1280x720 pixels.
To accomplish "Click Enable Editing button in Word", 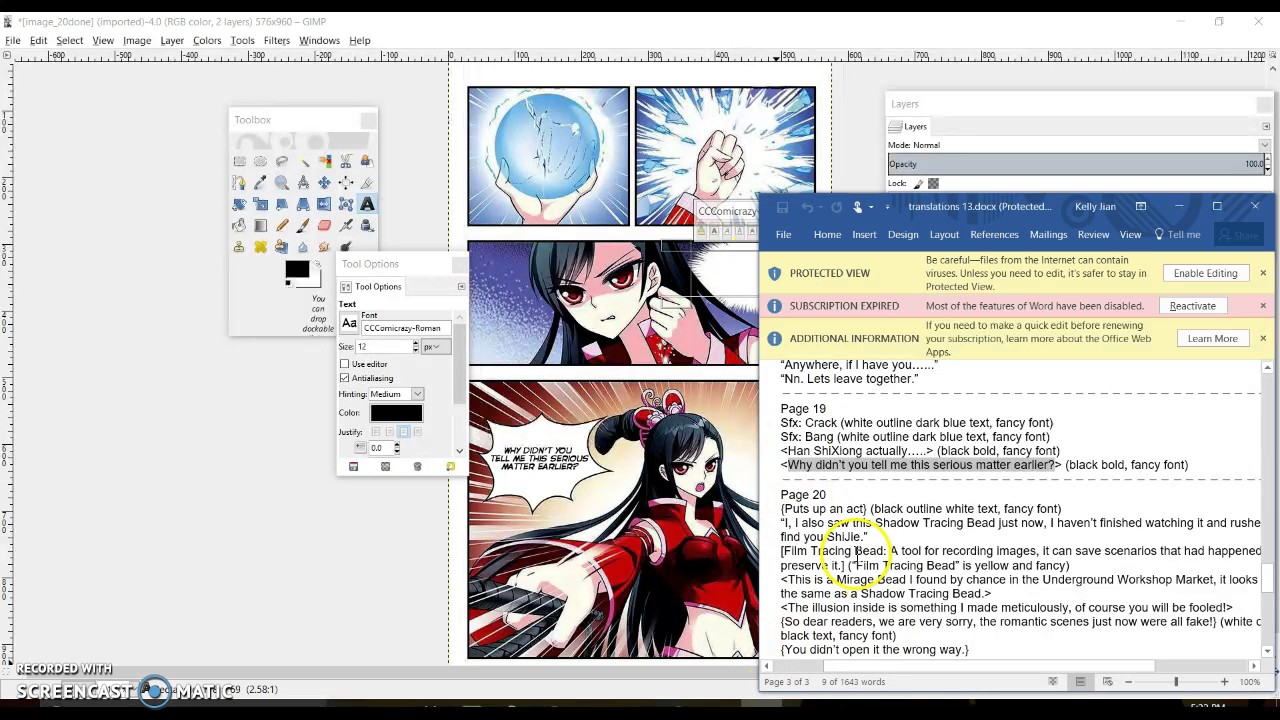I will click(1205, 273).
